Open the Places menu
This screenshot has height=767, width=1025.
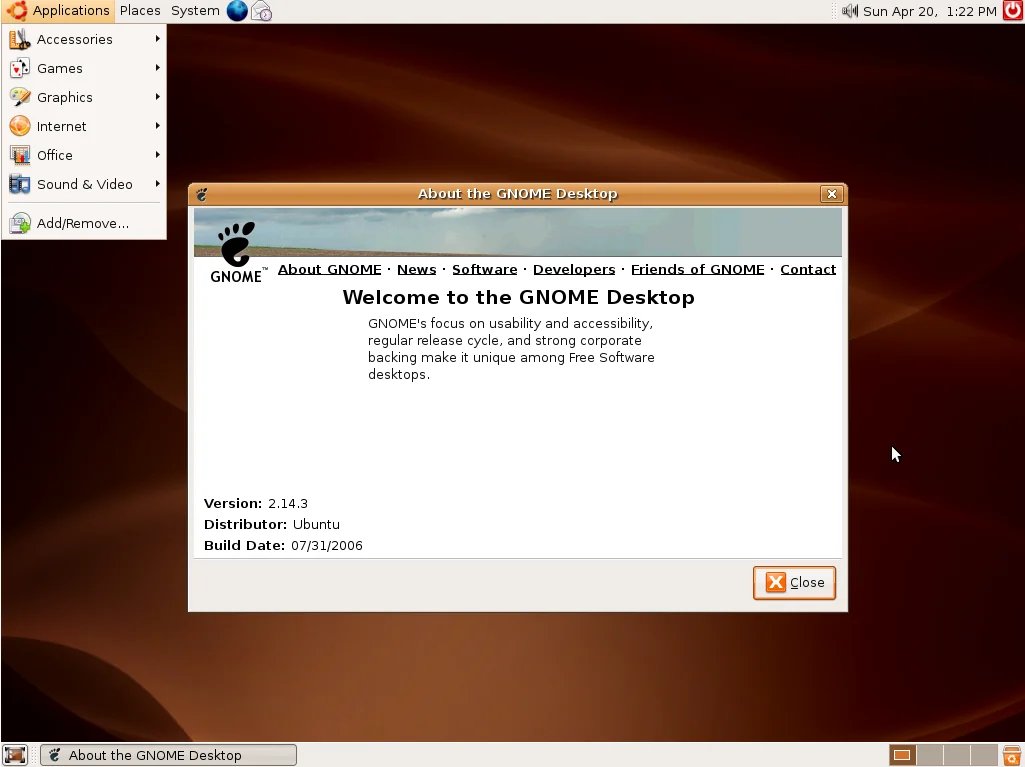pyautogui.click(x=140, y=10)
